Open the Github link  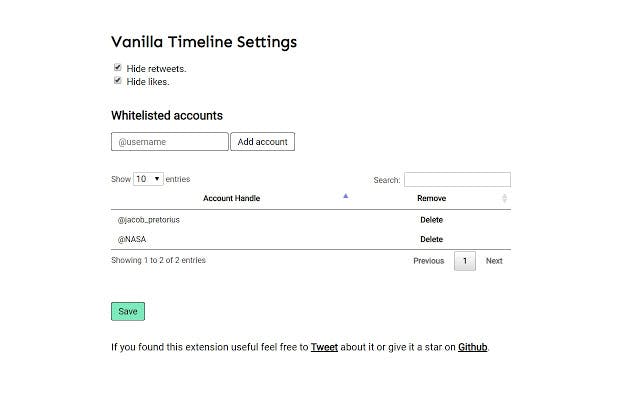point(473,347)
